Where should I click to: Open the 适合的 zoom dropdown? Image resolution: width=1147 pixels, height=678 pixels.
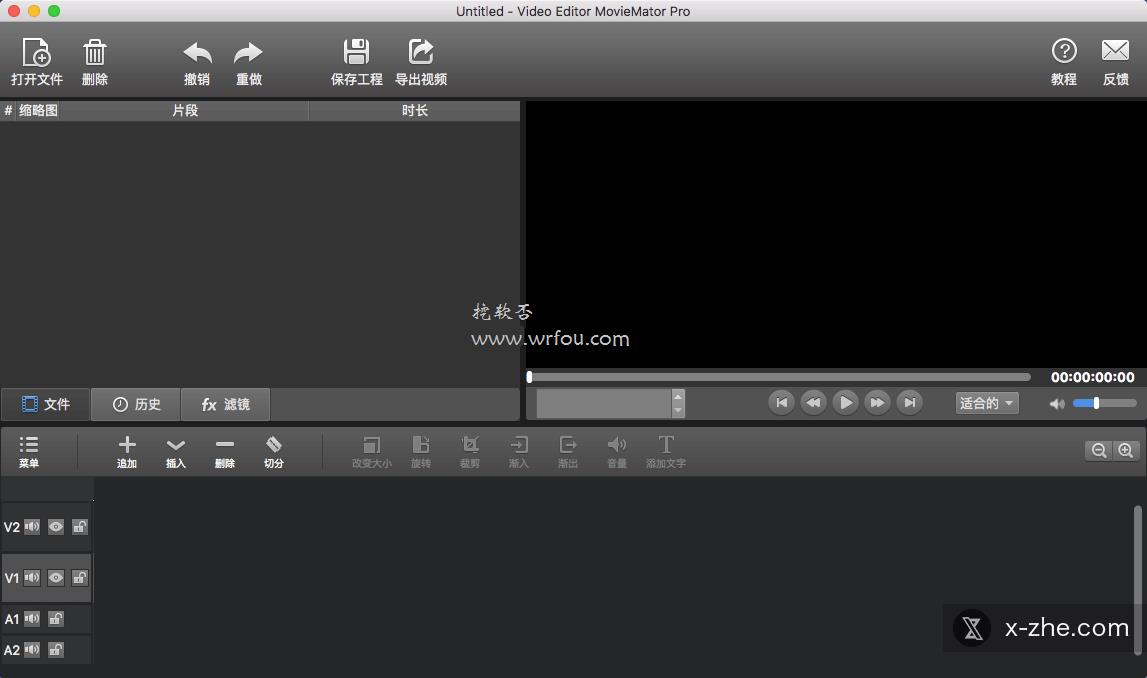[987, 403]
